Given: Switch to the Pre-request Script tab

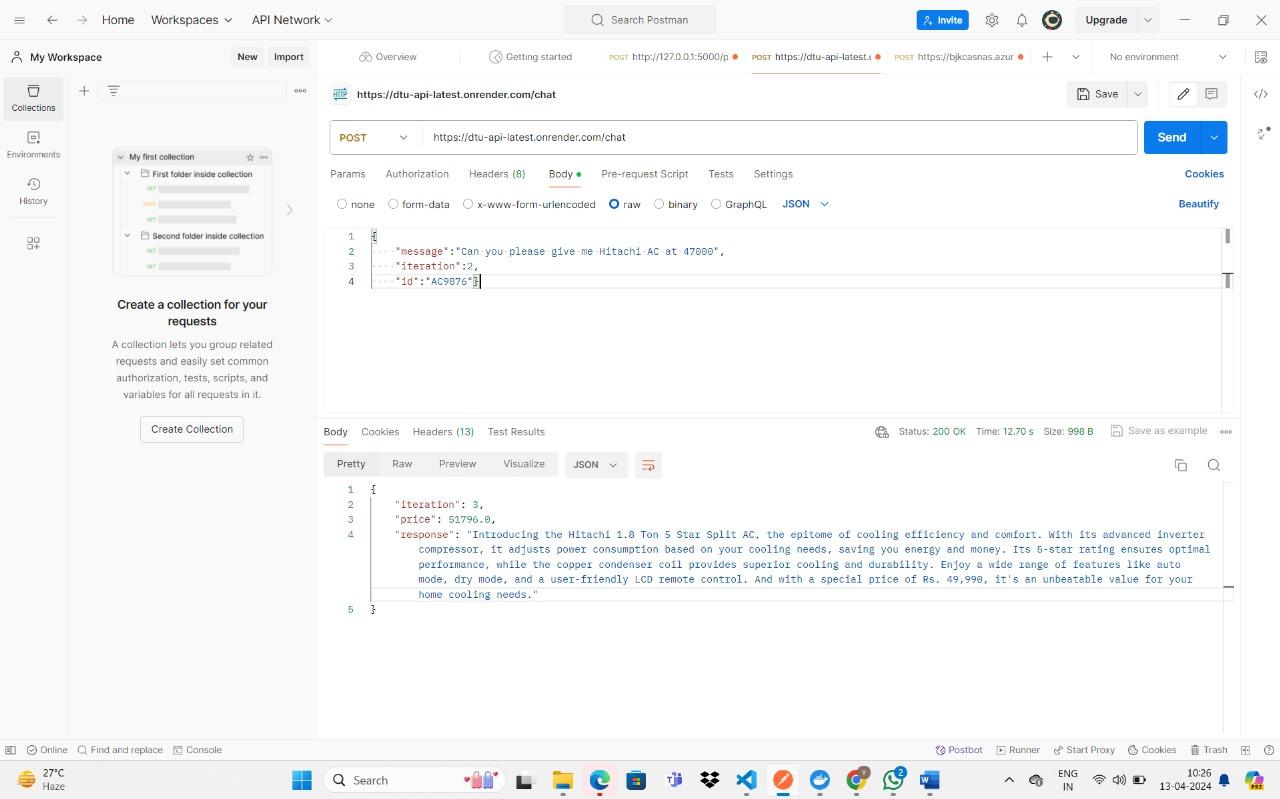Looking at the screenshot, I should [x=644, y=174].
